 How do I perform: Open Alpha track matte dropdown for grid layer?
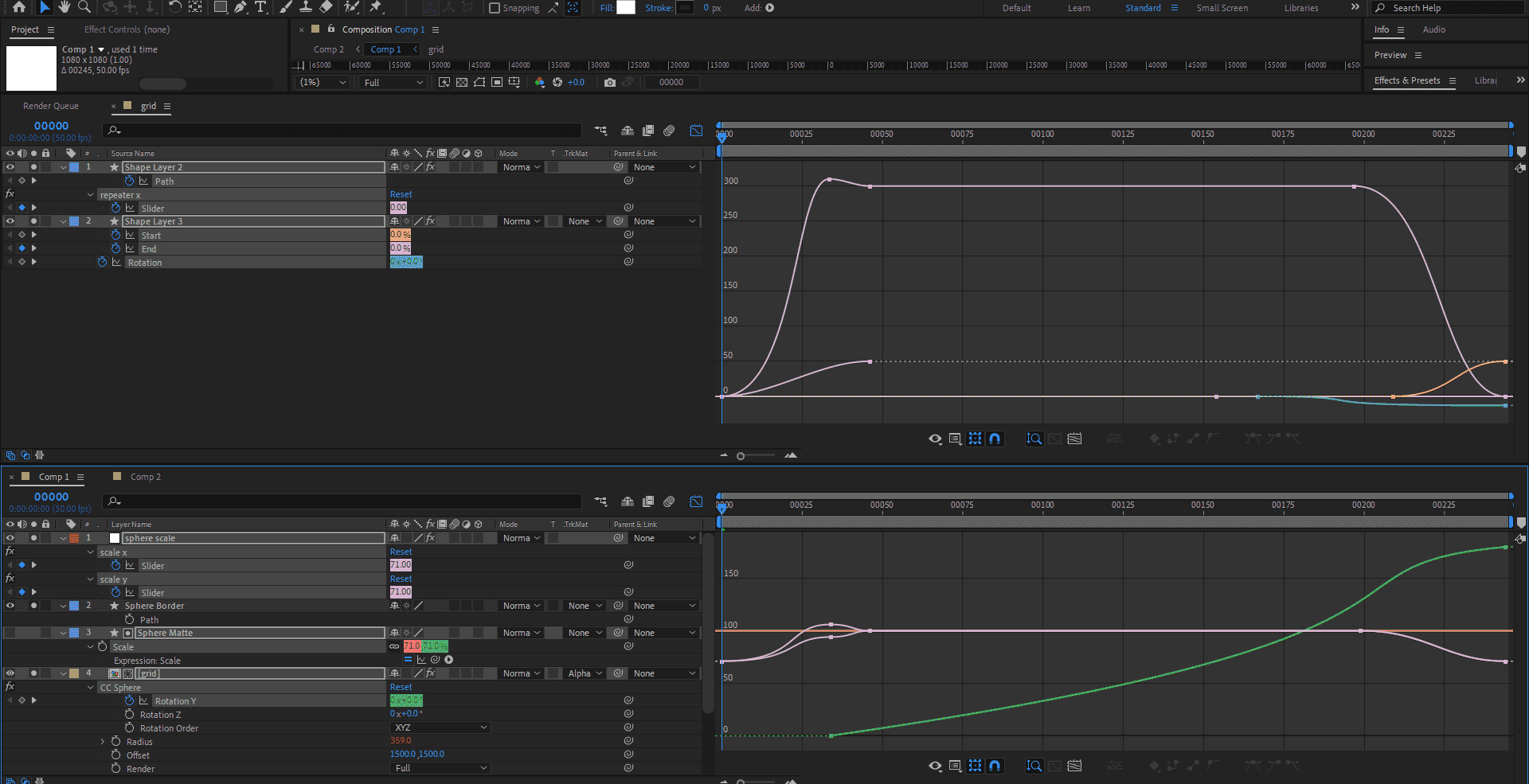[585, 673]
